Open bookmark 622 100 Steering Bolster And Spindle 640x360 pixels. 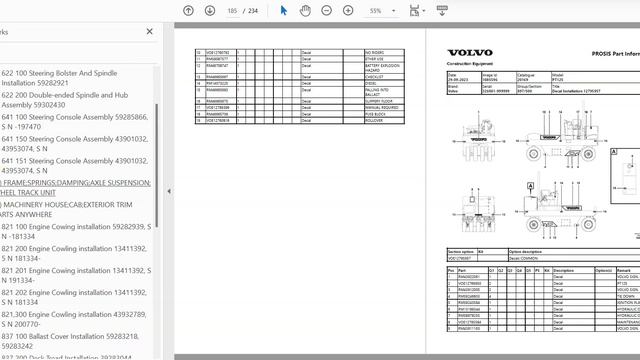pyautogui.click(x=59, y=78)
